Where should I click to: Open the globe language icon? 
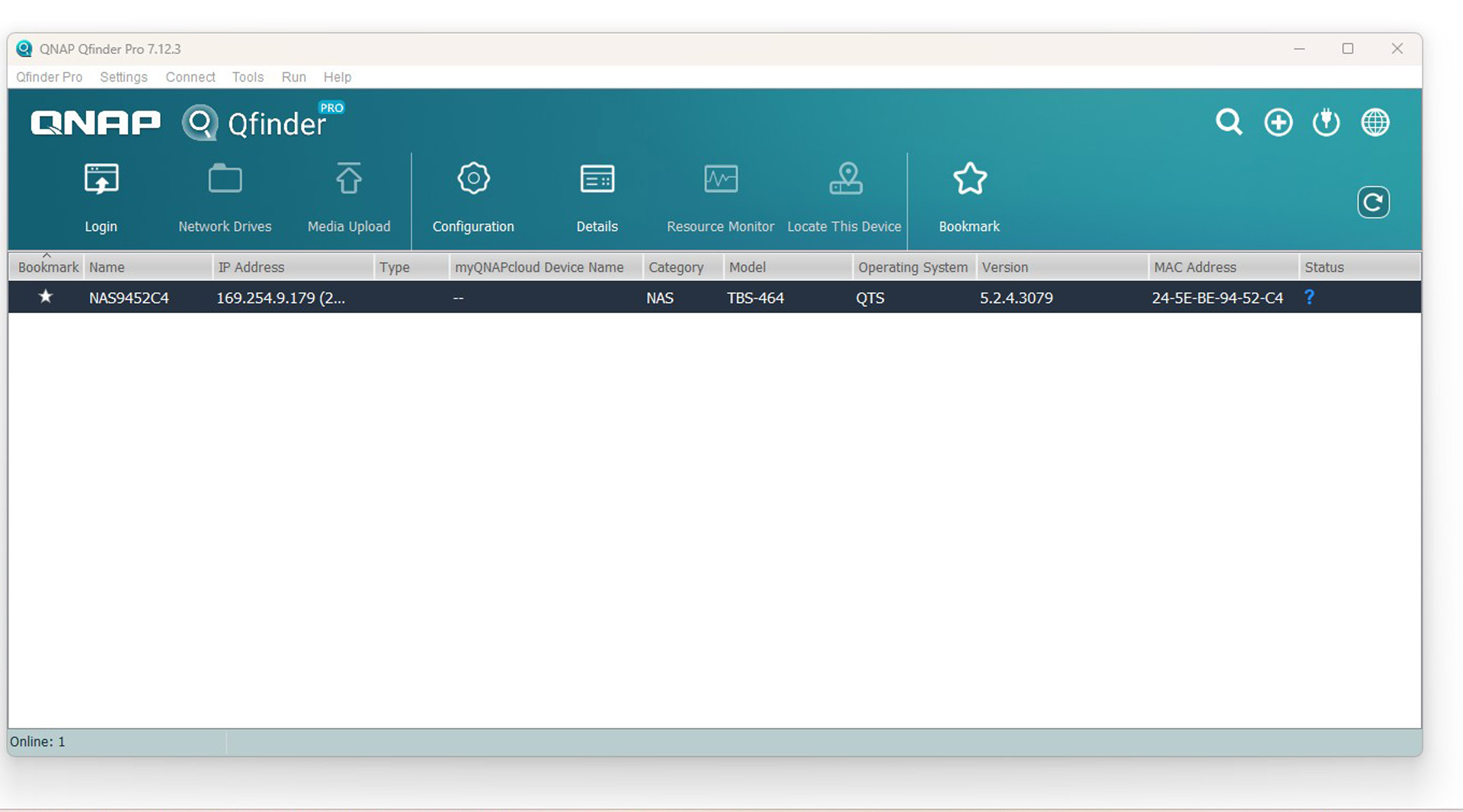click(1375, 122)
